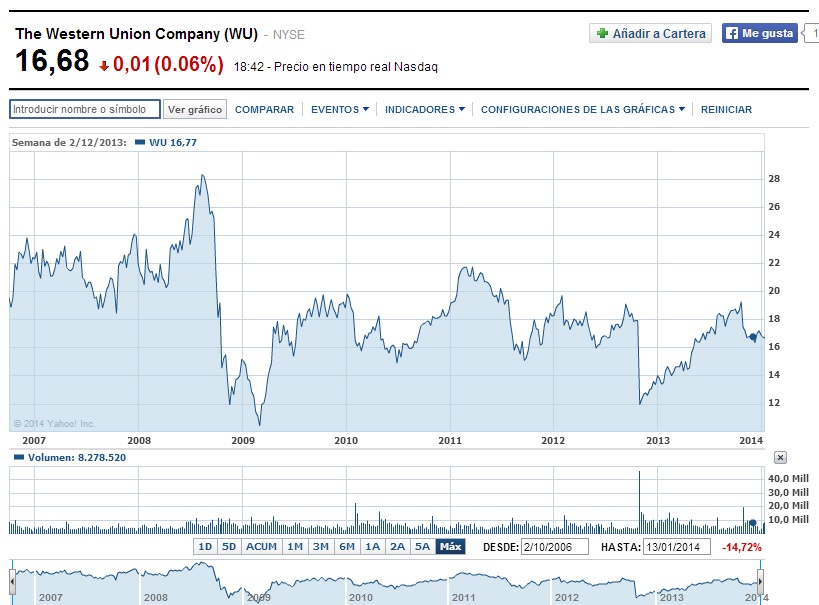Viewport: 819px width, 605px height.
Task: Click the -14,72% change value
Action: point(742,548)
